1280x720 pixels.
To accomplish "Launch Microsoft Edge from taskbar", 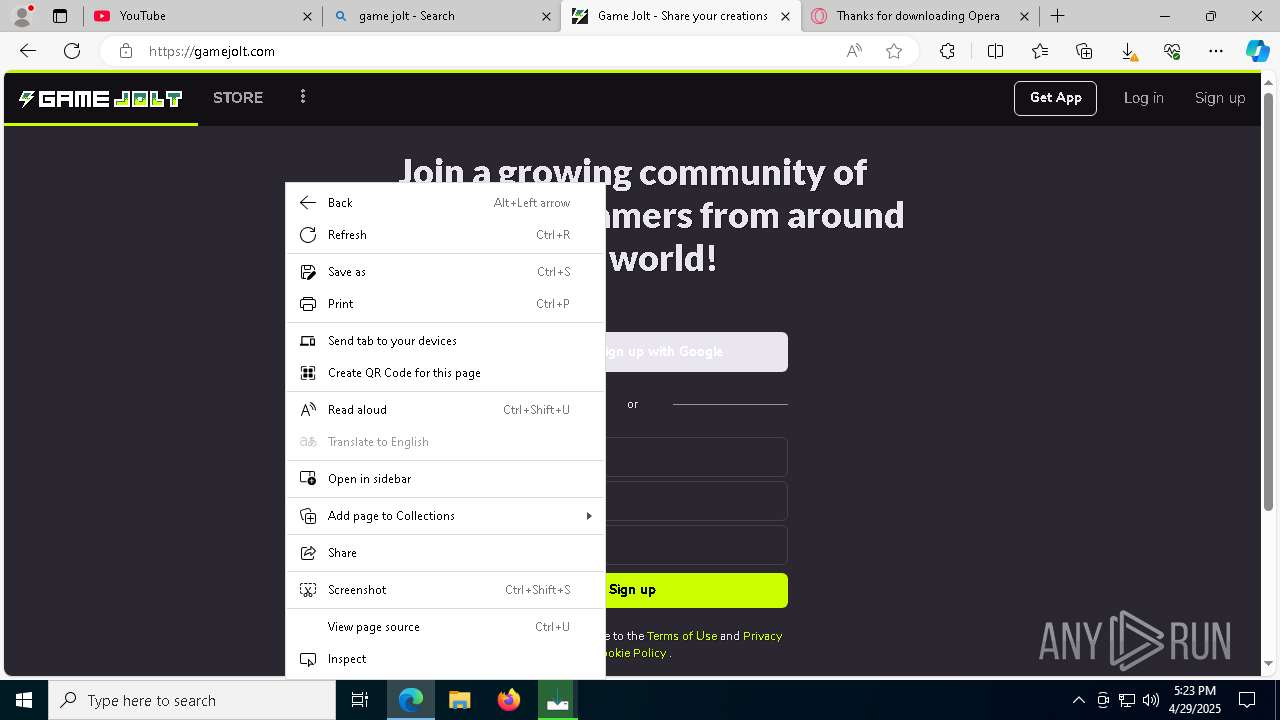I will (411, 700).
